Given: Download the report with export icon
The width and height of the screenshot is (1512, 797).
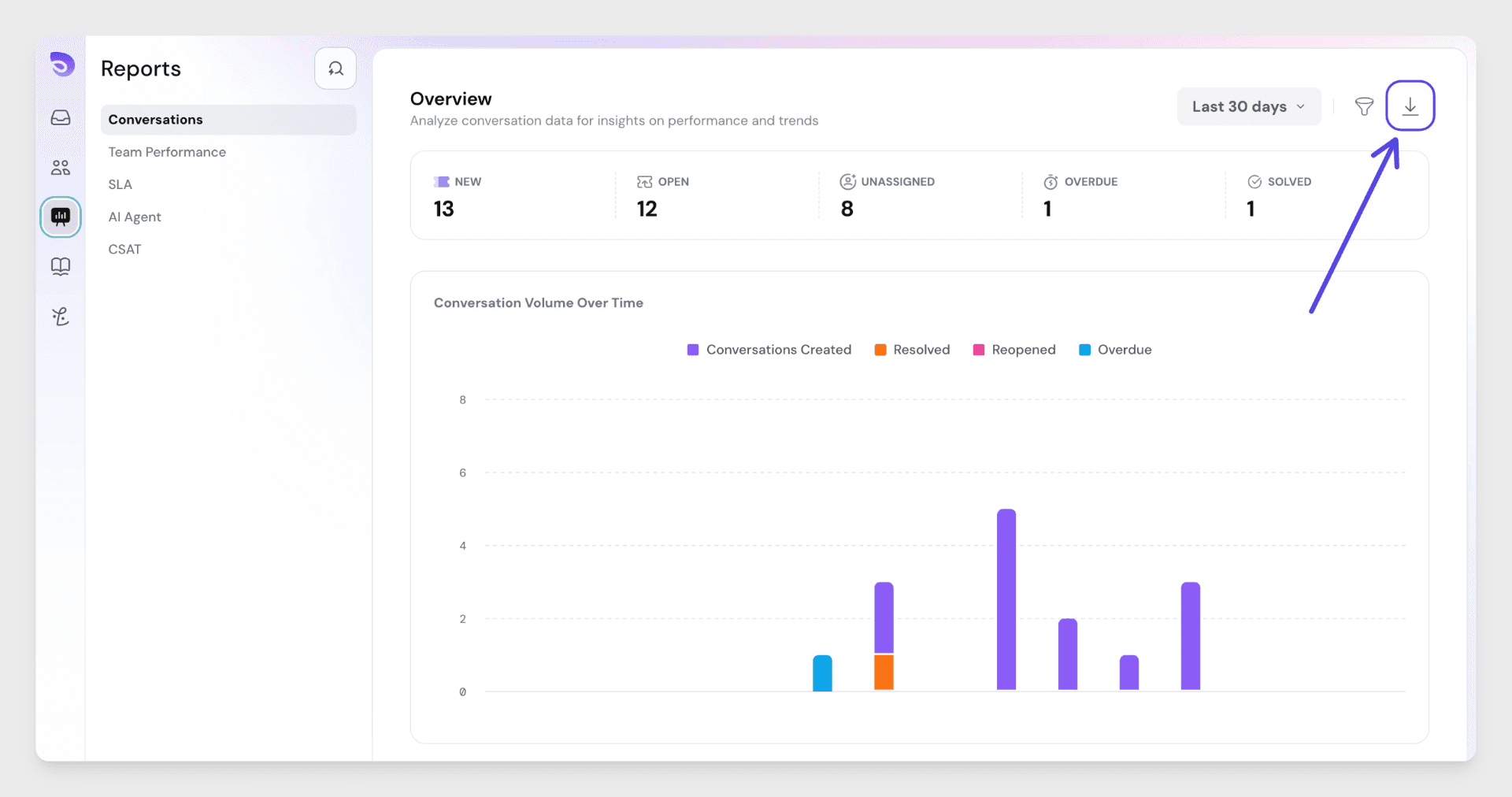Looking at the screenshot, I should click(1410, 106).
